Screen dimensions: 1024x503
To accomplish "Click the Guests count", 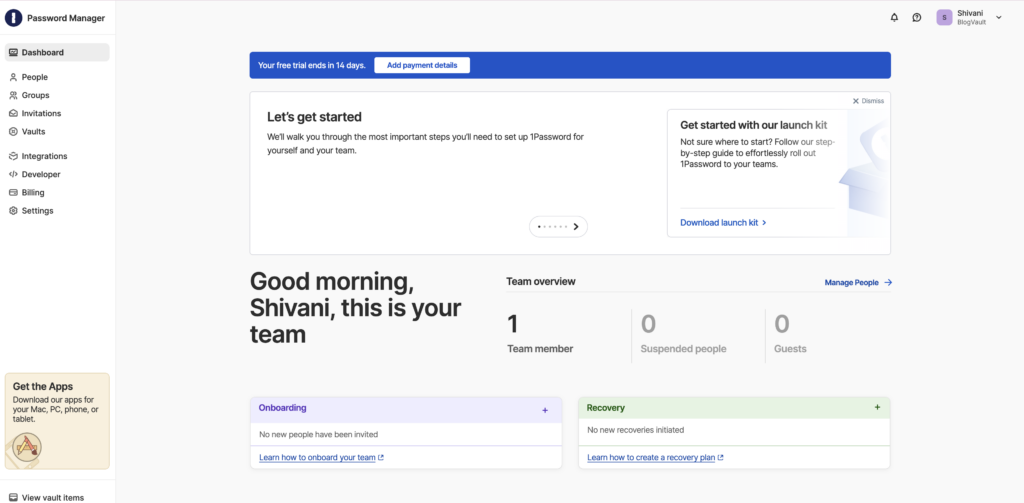I will (x=782, y=325).
